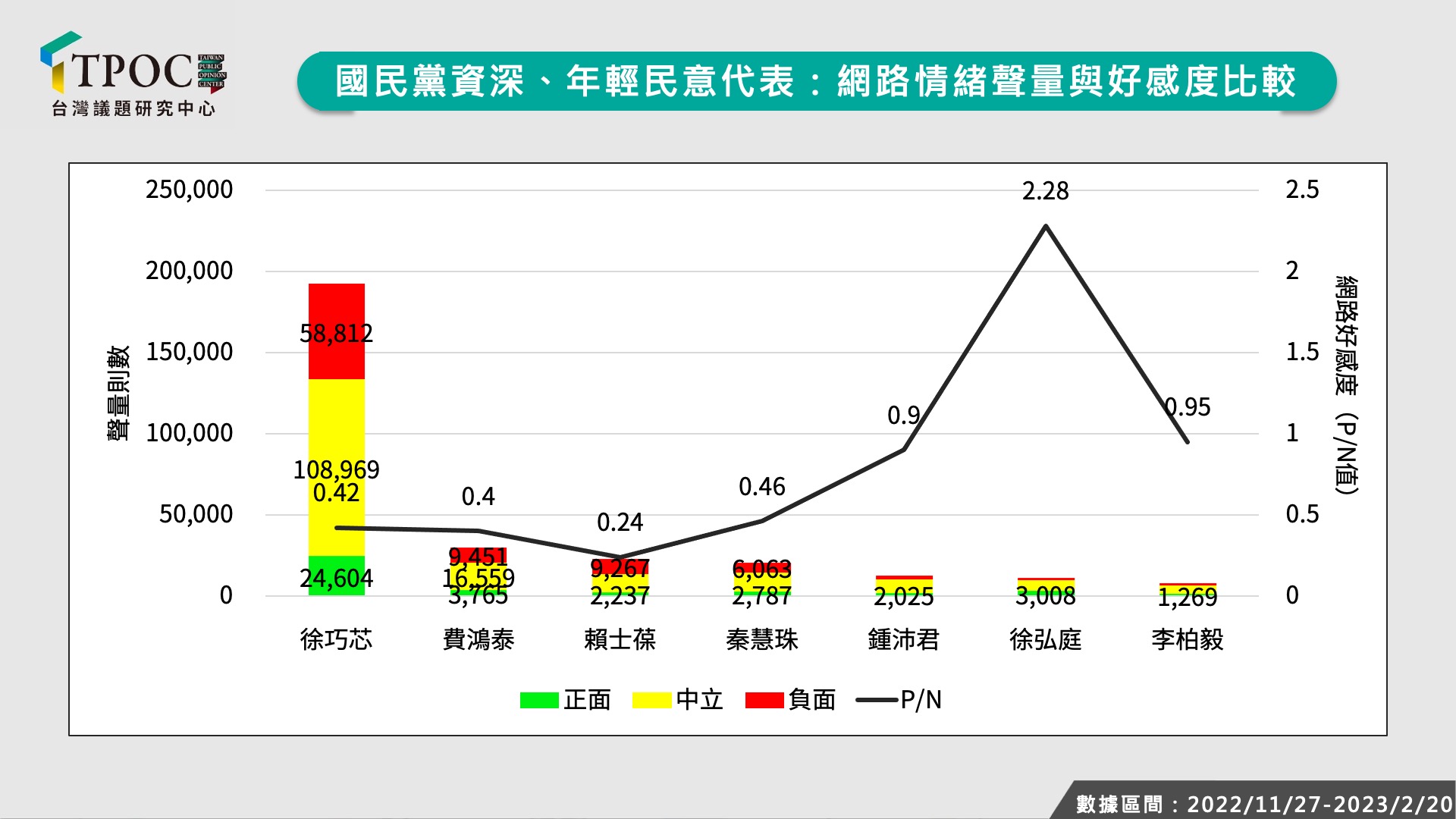1456x819 pixels.
Task: Click the 24,604 positive value label
Action: pyautogui.click(x=337, y=579)
